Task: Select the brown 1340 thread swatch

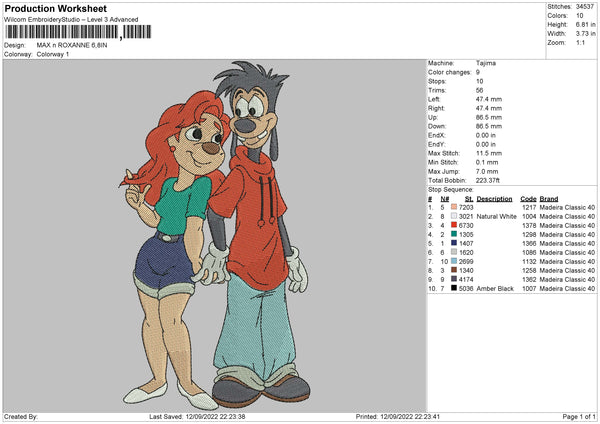Action: tap(454, 270)
